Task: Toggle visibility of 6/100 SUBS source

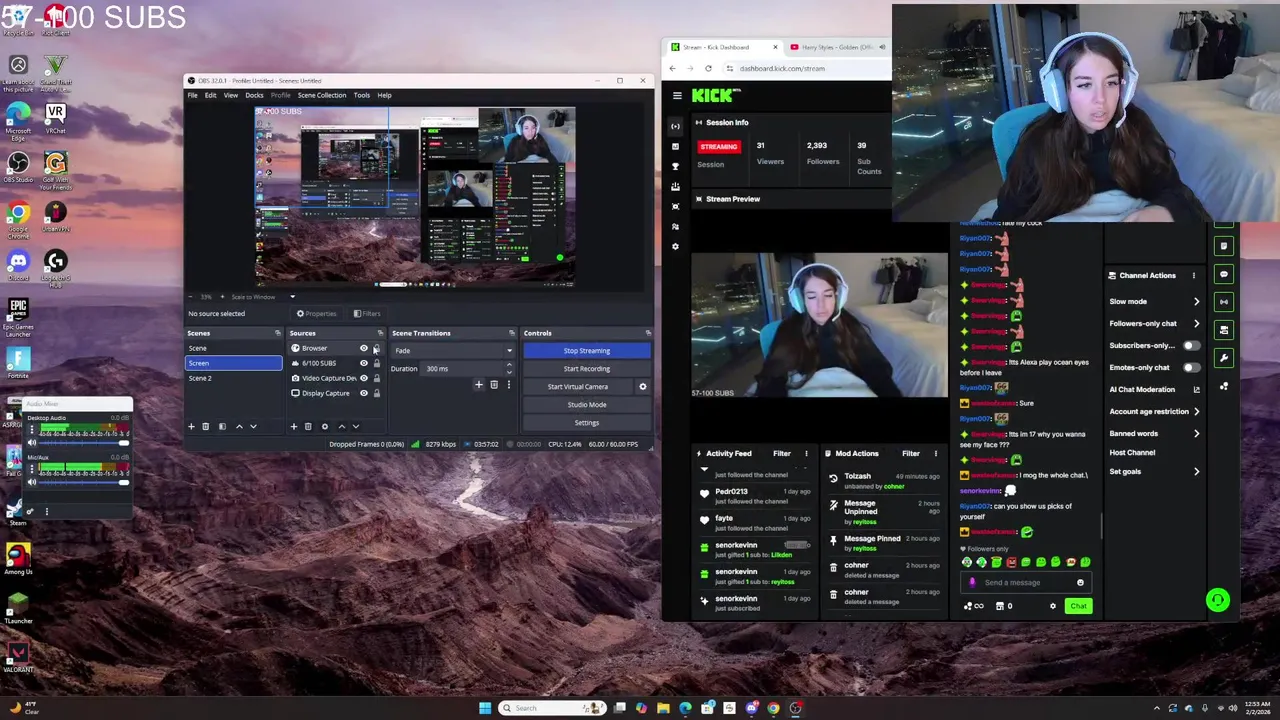Action: (x=364, y=363)
